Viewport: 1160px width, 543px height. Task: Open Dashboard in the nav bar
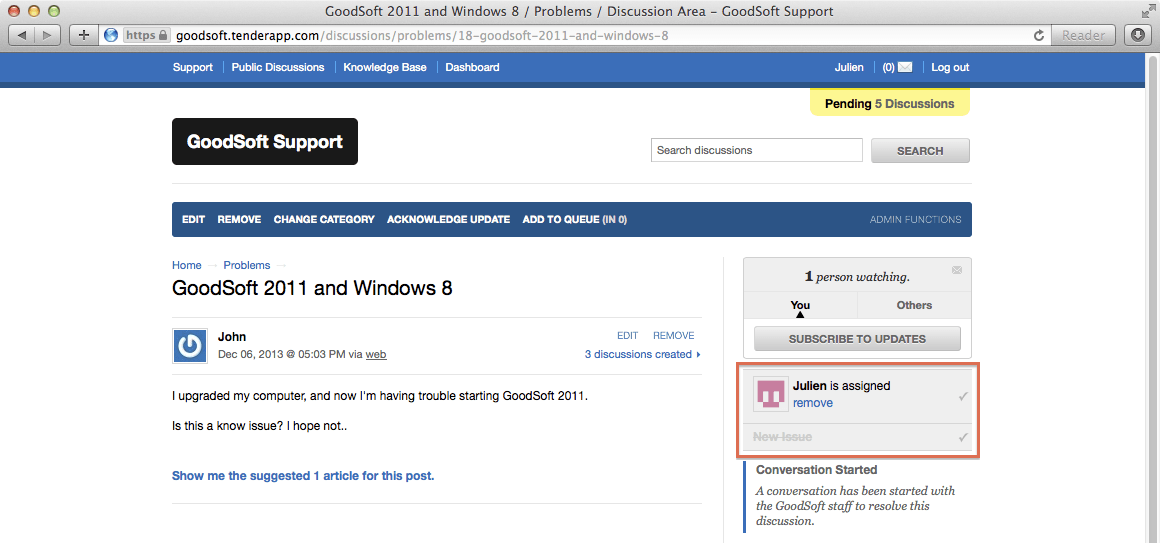tap(472, 67)
